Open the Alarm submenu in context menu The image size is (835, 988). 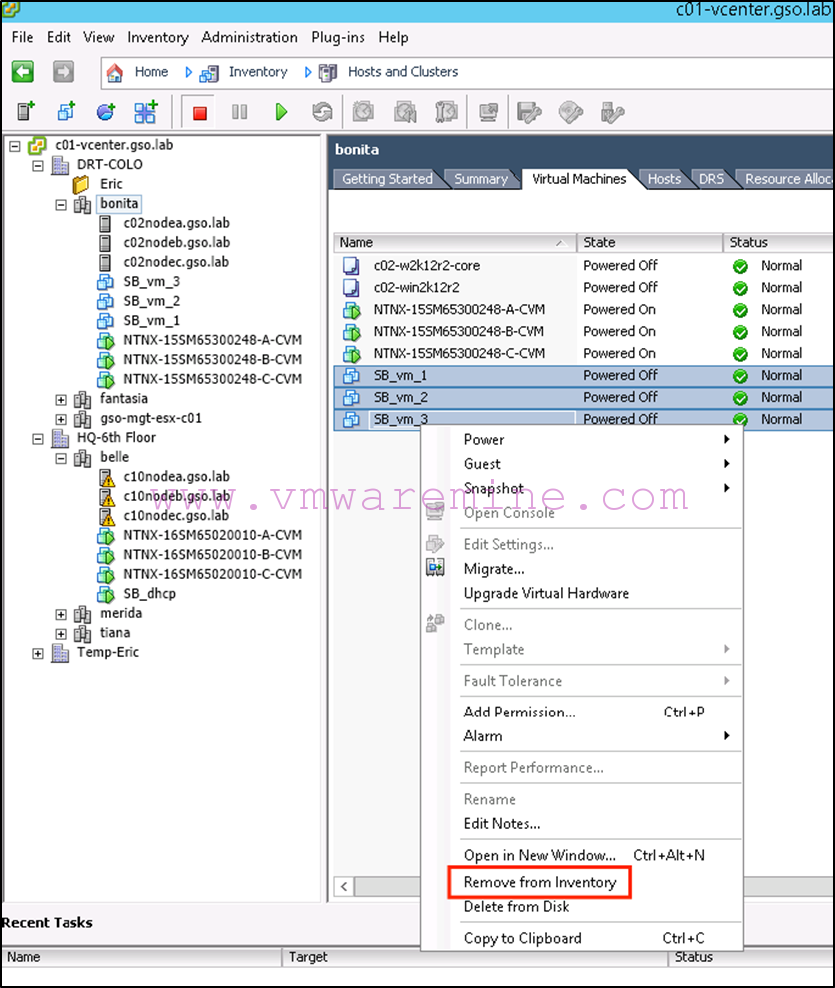click(597, 736)
